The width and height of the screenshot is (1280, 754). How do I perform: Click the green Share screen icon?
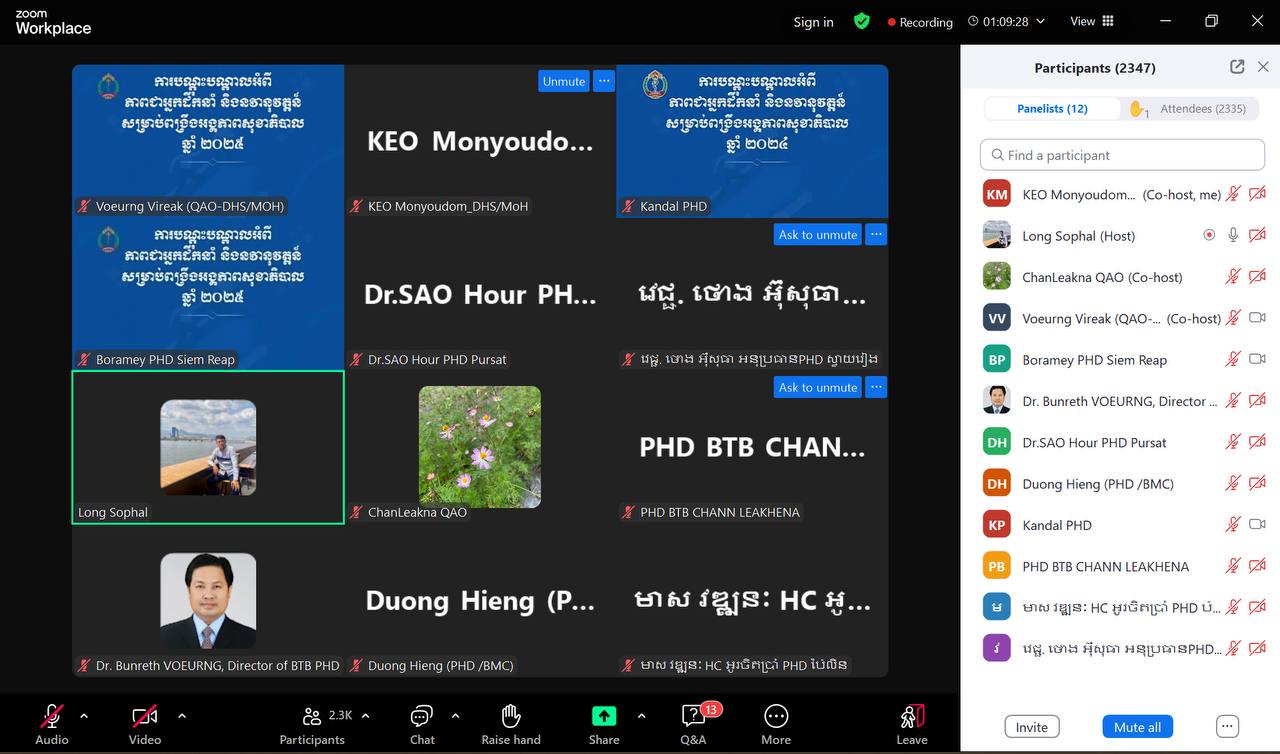click(x=604, y=716)
